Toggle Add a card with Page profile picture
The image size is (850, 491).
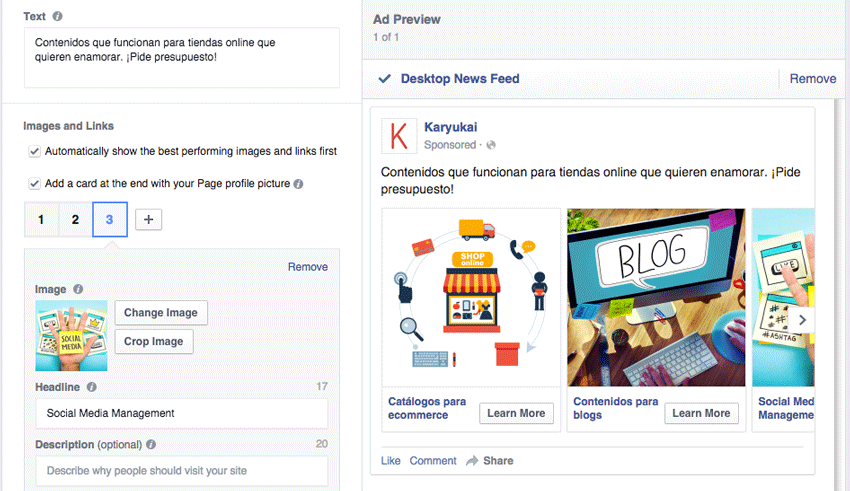(x=34, y=184)
